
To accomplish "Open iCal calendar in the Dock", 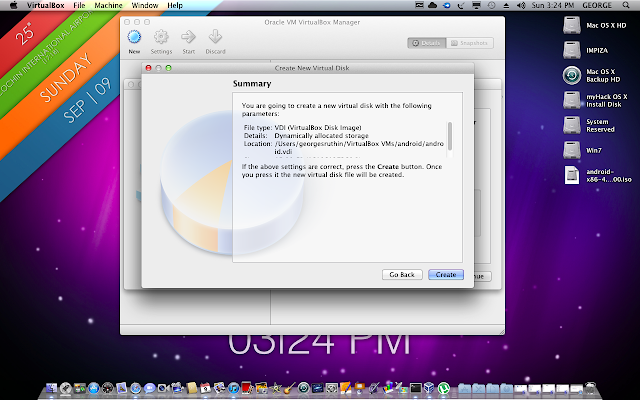I will (205, 388).
